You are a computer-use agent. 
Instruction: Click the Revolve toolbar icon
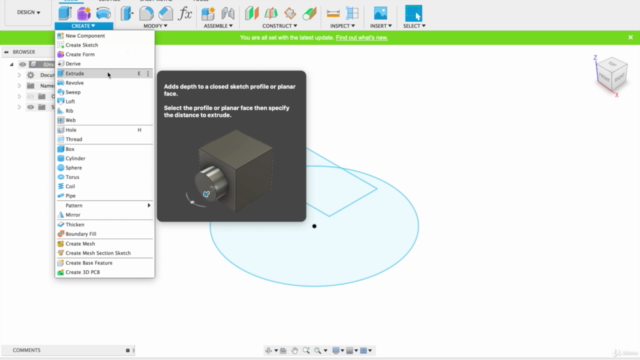(x=103, y=13)
